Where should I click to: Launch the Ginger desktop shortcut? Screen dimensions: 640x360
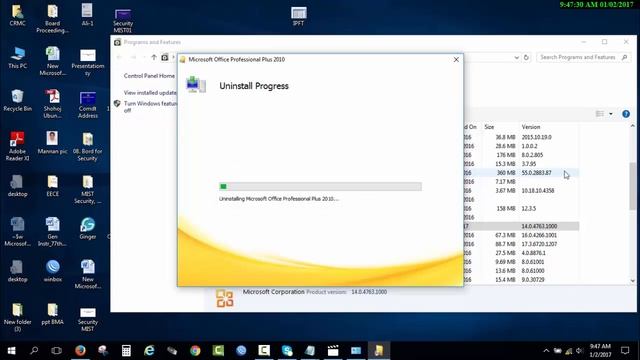click(87, 229)
